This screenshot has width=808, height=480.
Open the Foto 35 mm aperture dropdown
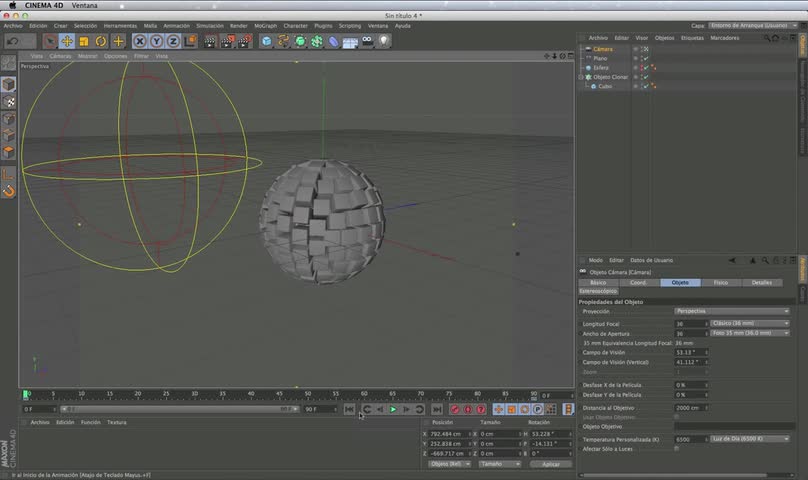[750, 333]
